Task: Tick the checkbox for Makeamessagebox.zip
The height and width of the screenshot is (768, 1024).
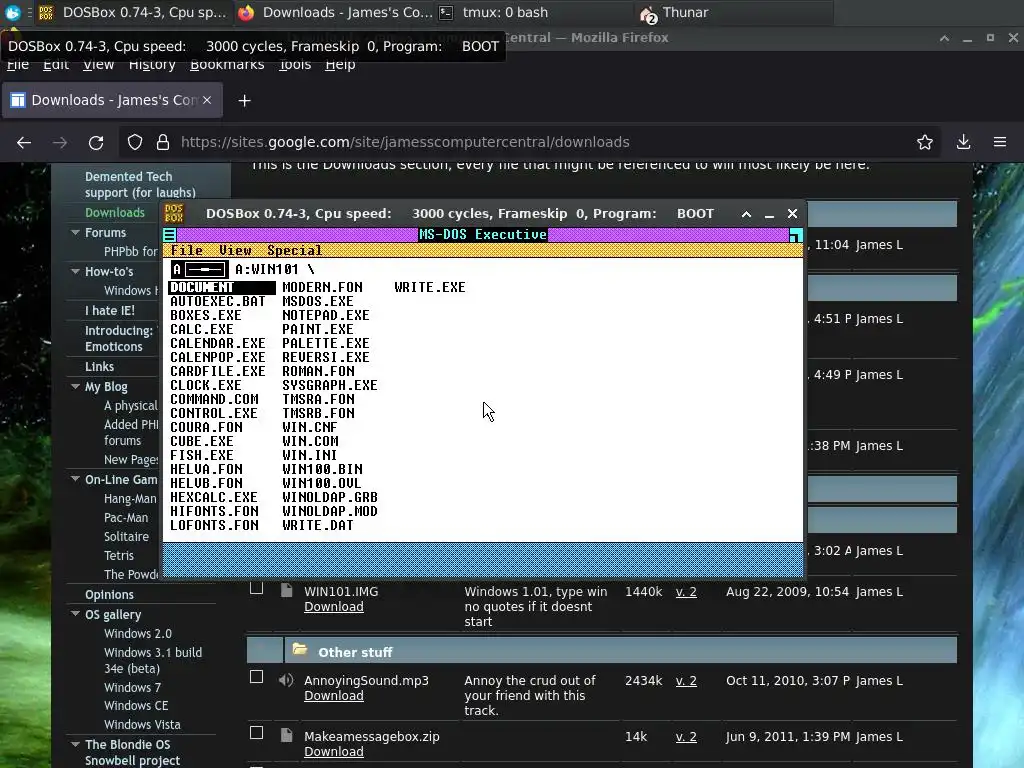Action: (257, 733)
